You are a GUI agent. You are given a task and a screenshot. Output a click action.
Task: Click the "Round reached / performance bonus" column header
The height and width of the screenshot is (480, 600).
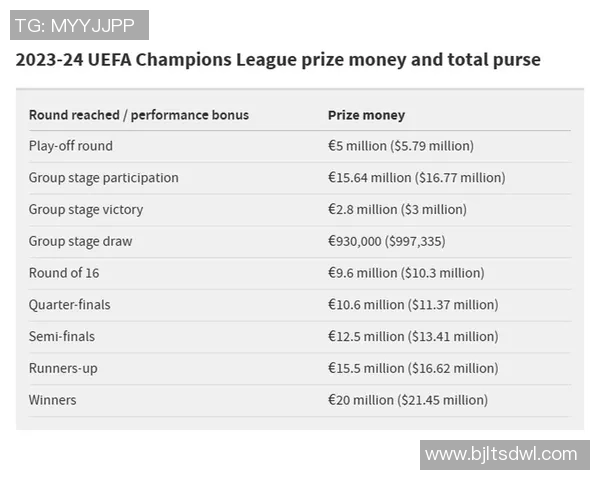(x=139, y=115)
